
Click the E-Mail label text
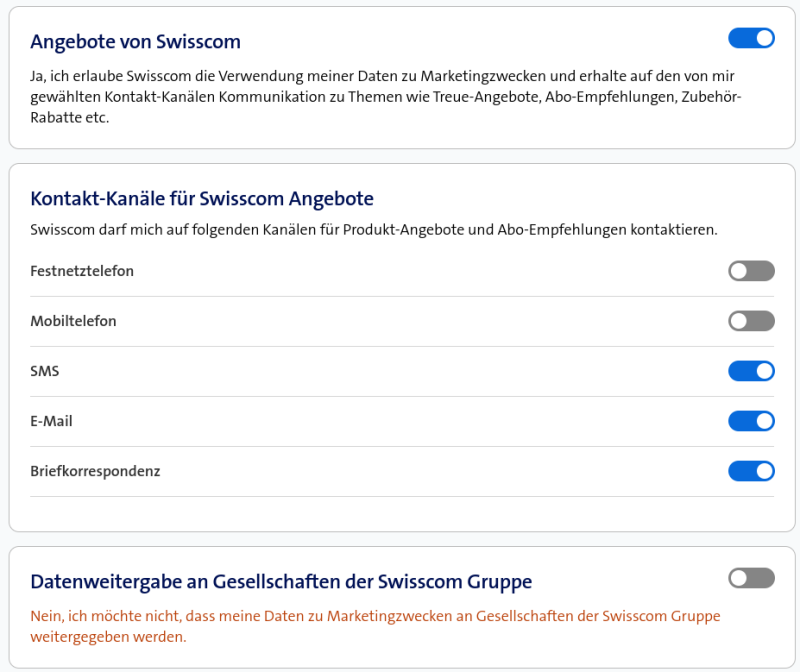pos(51,421)
